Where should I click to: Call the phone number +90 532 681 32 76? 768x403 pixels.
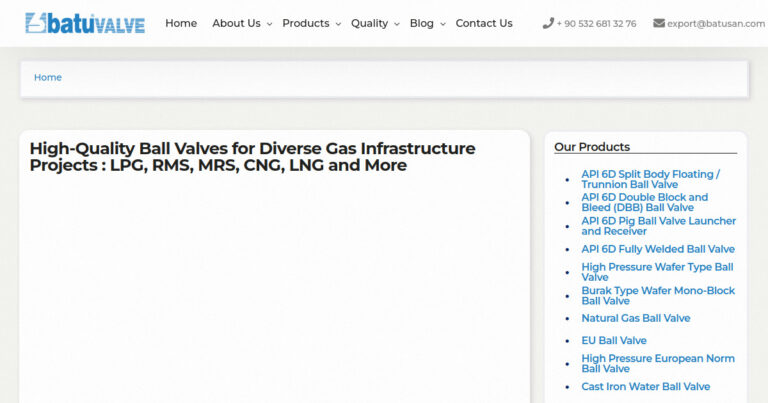point(596,24)
